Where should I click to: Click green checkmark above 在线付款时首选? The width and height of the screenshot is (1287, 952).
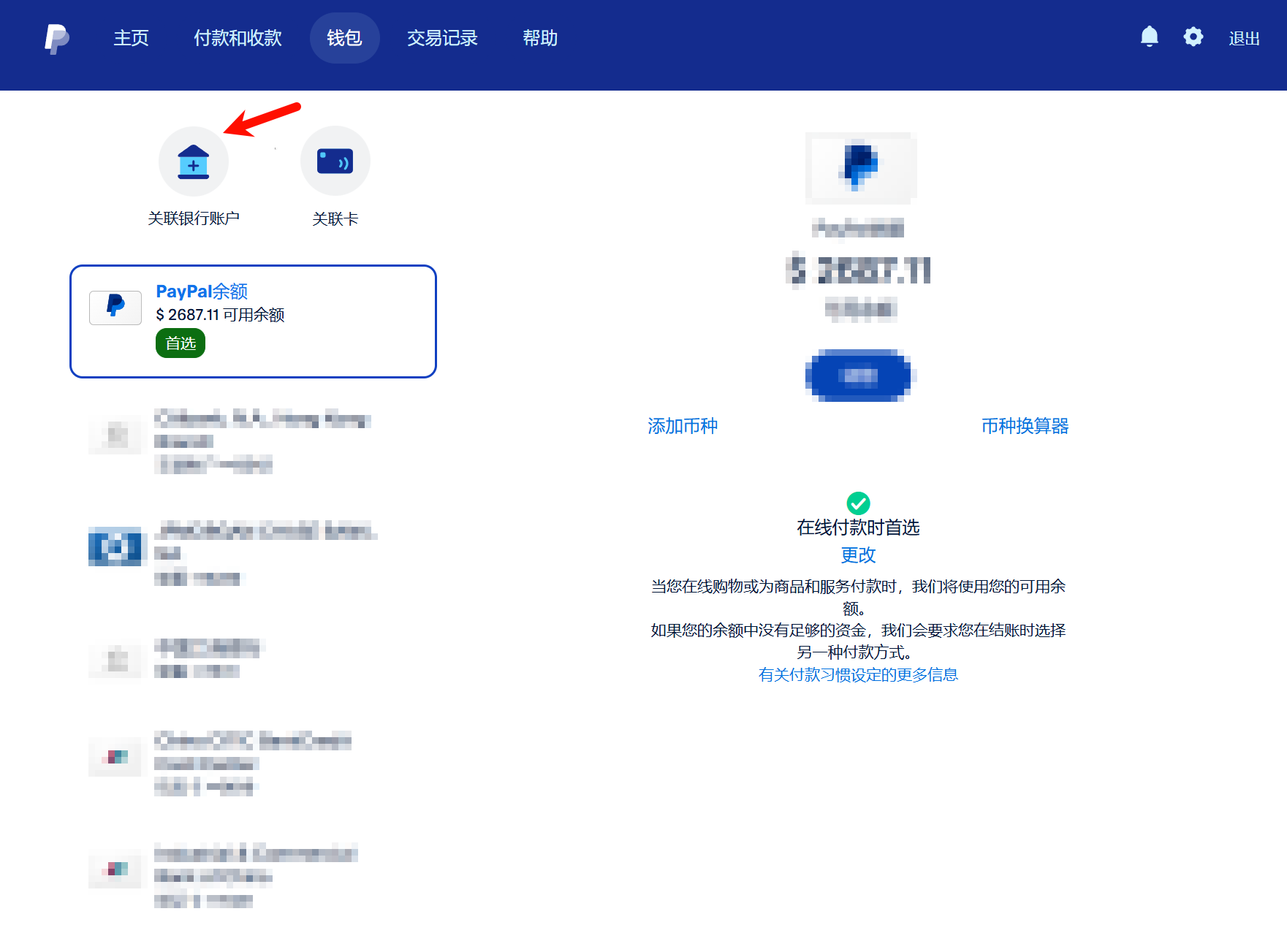click(x=858, y=503)
